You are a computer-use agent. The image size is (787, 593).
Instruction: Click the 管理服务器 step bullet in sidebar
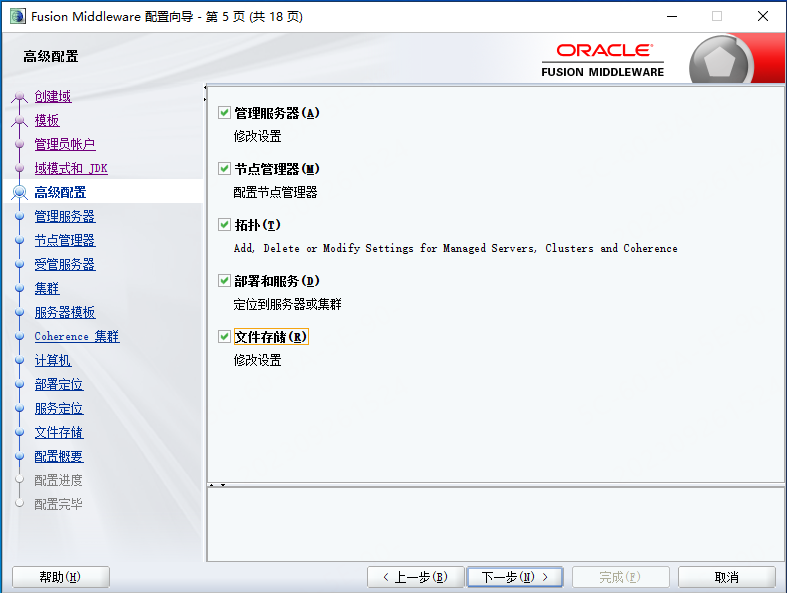point(20,216)
